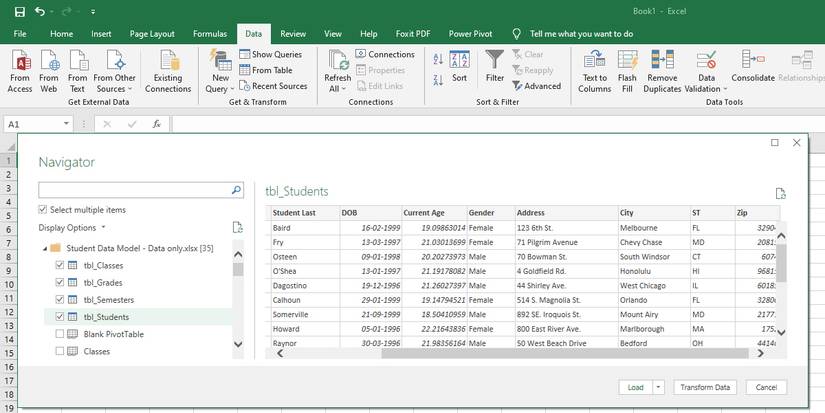Open the Display Options dropdown
Viewport: 825px width, 413px height.
[x=69, y=228]
